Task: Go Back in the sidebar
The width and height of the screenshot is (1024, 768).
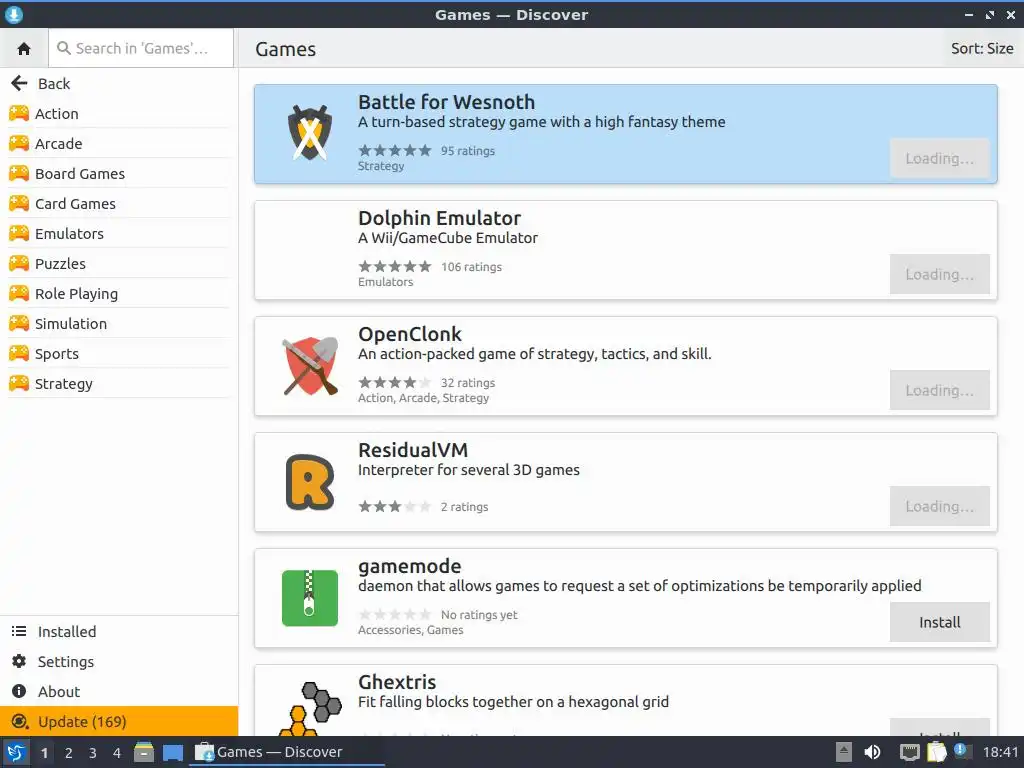Action: coord(119,84)
